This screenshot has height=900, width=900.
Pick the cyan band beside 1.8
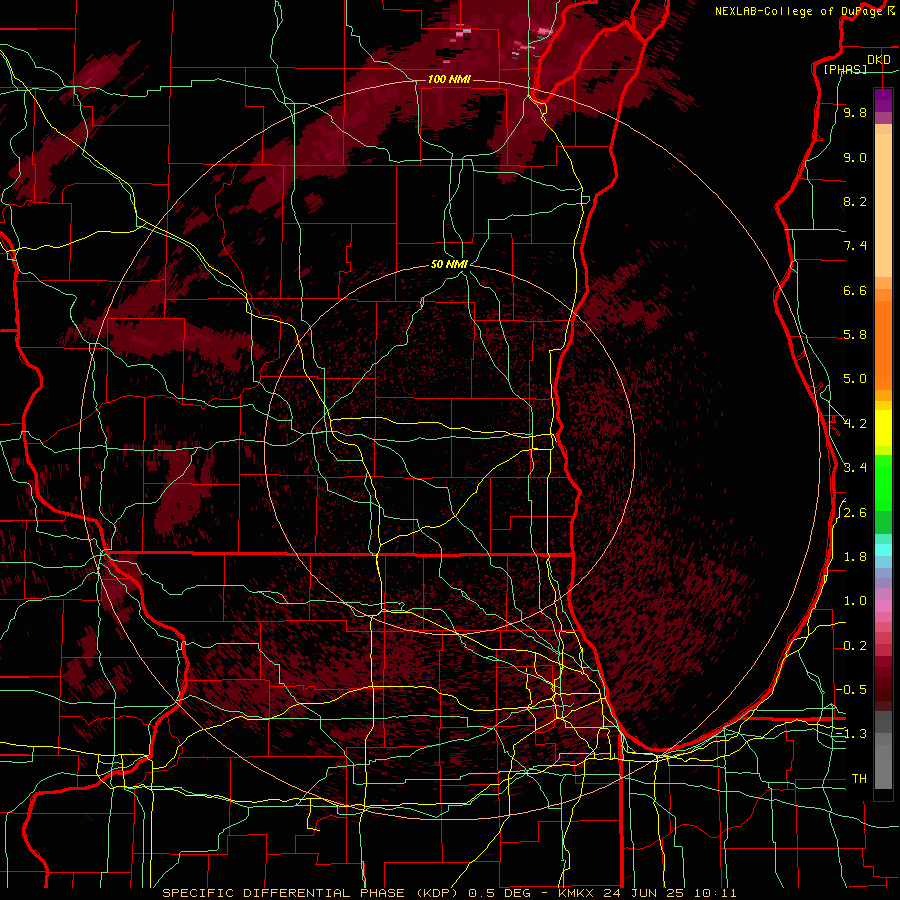coord(883,550)
